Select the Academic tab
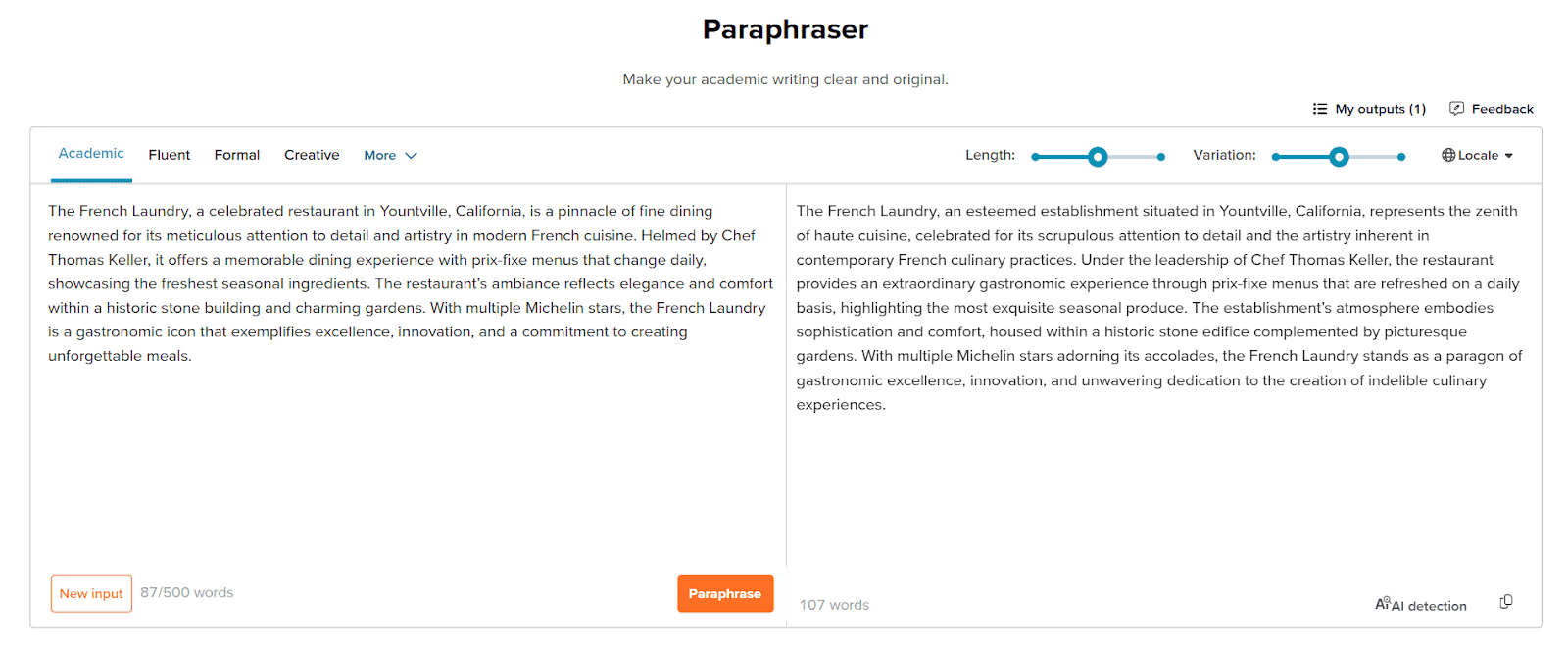This screenshot has height=657, width=1568. pyautogui.click(x=91, y=154)
